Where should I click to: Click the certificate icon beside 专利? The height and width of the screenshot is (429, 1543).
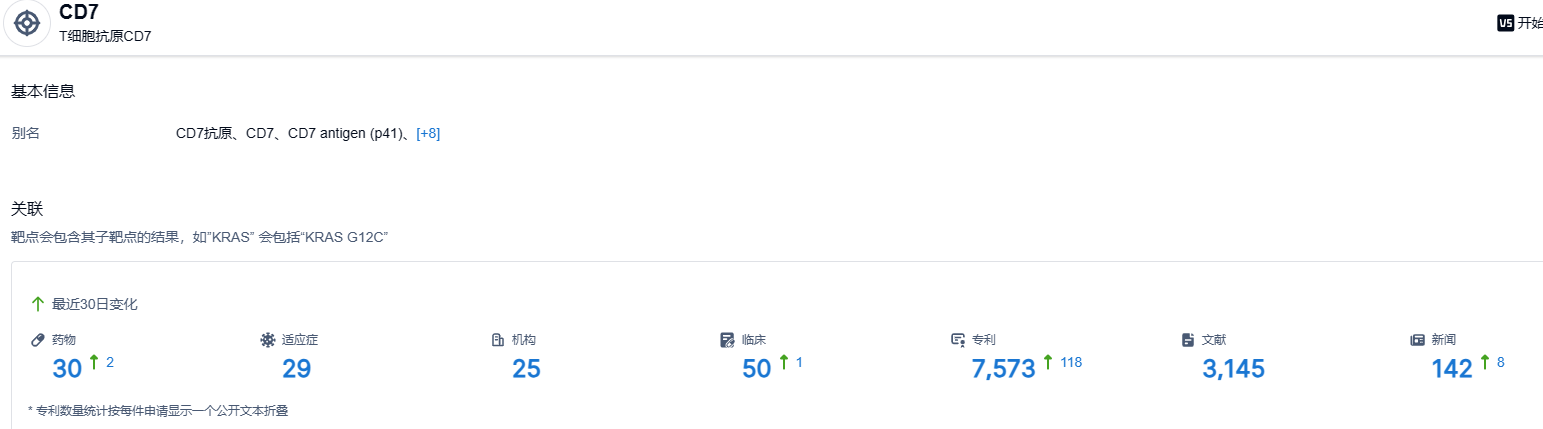pos(958,340)
